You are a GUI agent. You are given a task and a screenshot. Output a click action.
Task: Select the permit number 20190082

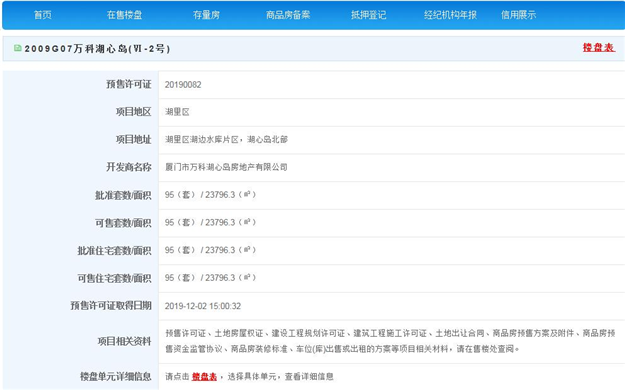pos(183,85)
